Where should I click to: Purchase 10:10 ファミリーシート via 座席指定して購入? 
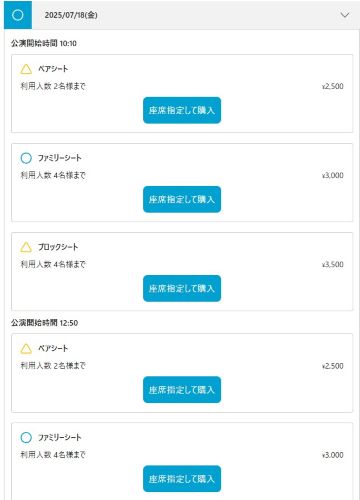[182, 199]
